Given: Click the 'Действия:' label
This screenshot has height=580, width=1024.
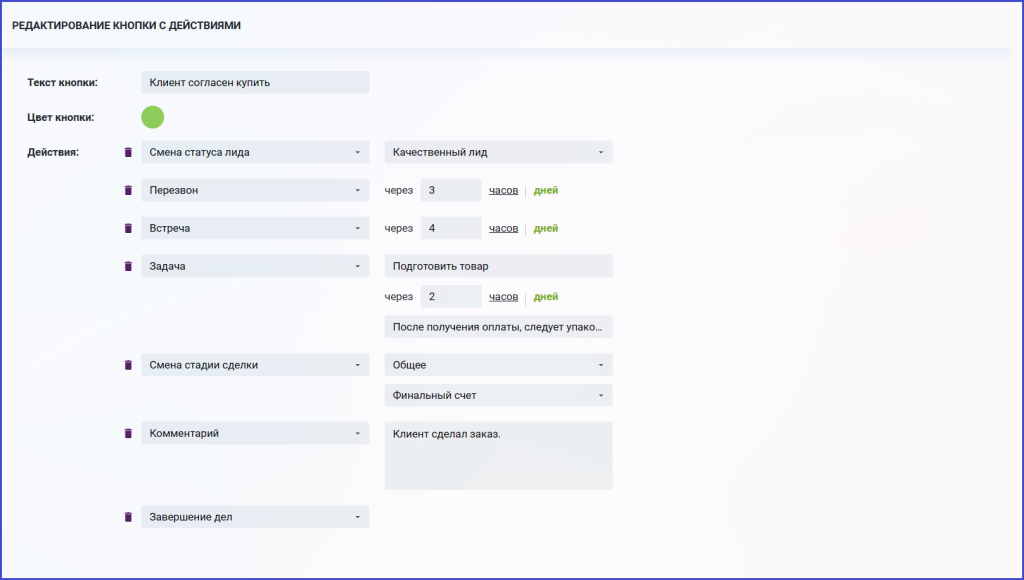Looking at the screenshot, I should click(53, 152).
